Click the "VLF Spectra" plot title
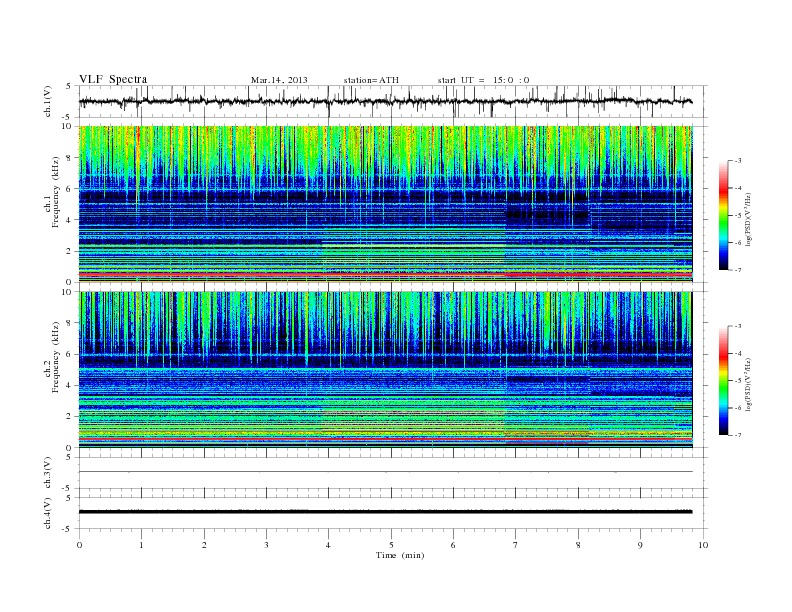 [x=113, y=79]
